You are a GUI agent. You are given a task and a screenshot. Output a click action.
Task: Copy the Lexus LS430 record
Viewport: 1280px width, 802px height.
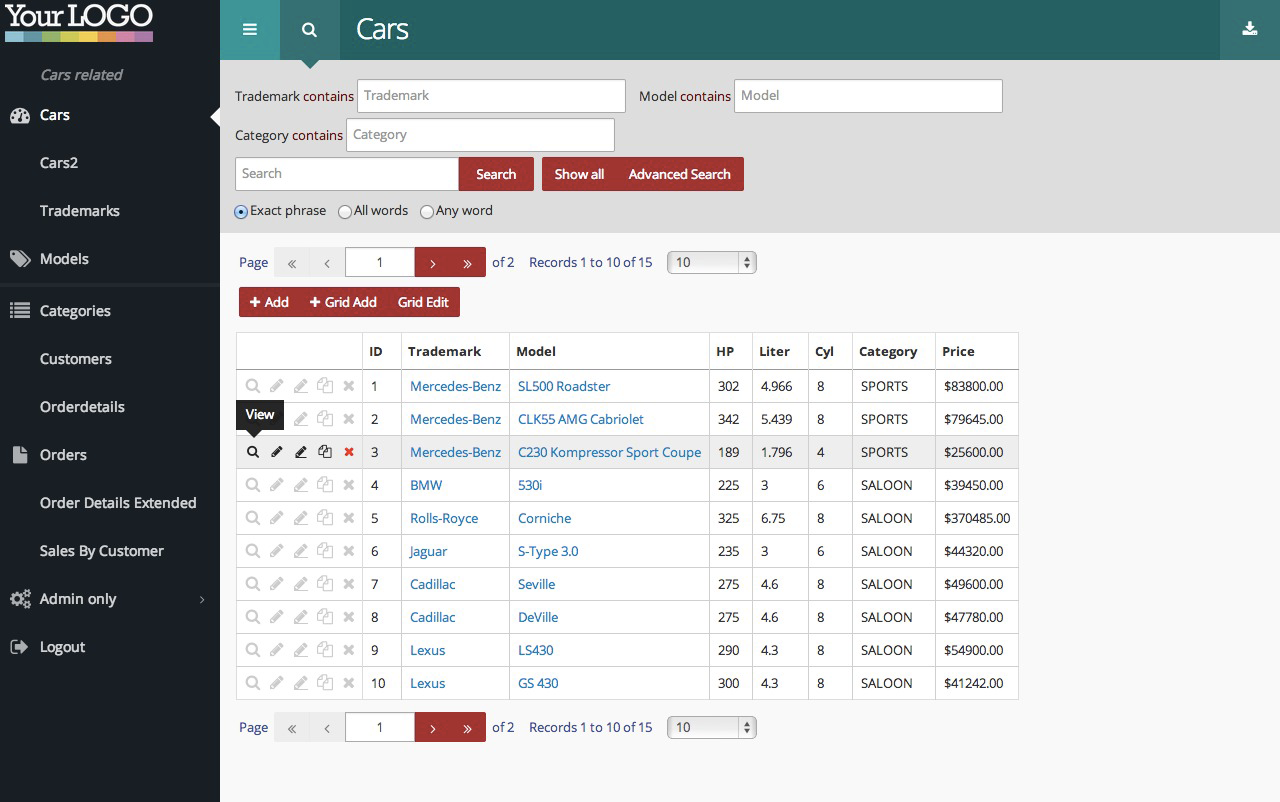pos(325,650)
